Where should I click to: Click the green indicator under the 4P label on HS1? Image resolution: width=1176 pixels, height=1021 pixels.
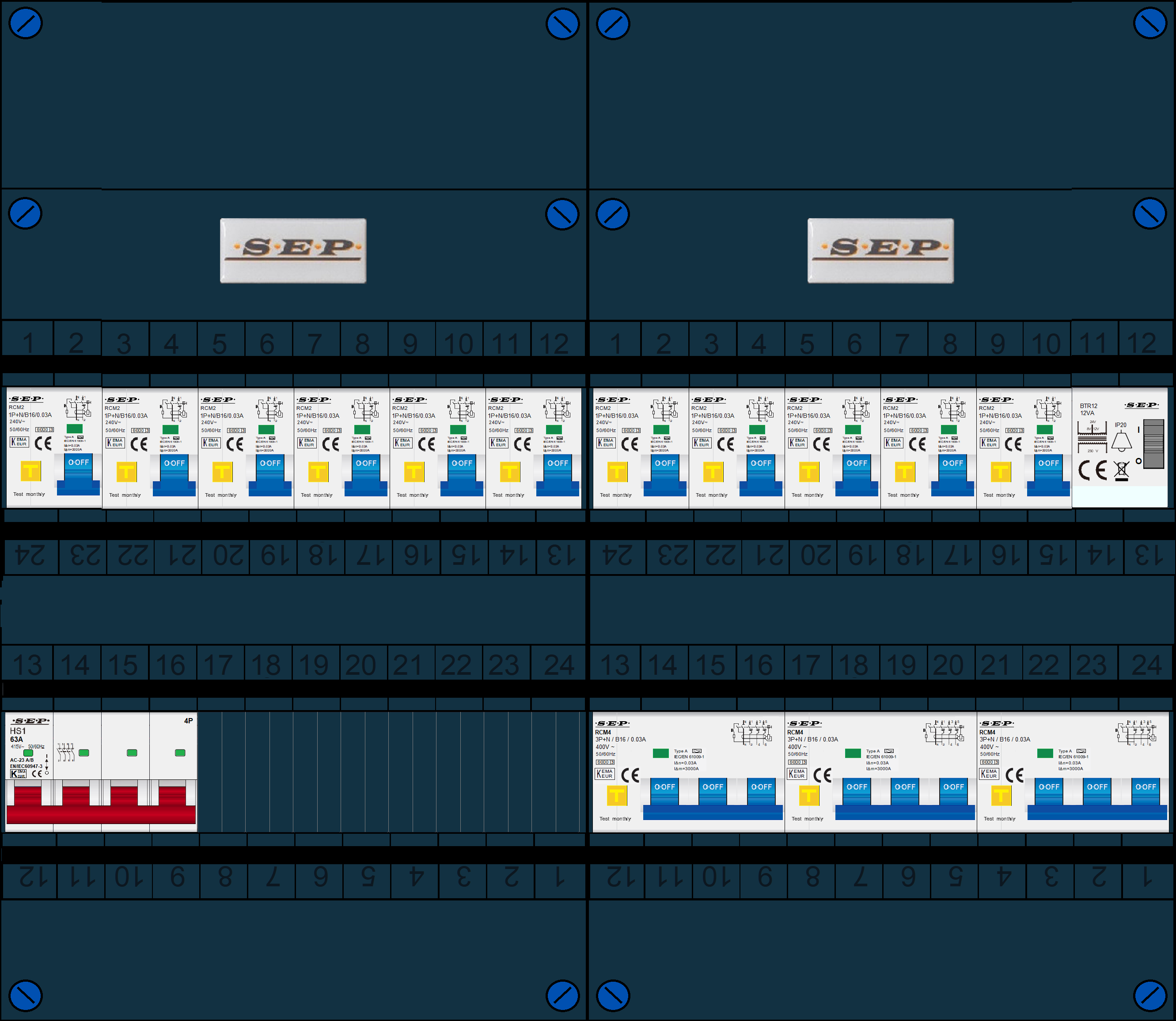[x=180, y=753]
